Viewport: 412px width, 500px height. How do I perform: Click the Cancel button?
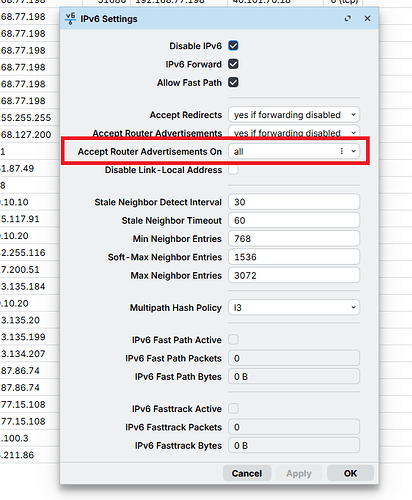pos(247,473)
